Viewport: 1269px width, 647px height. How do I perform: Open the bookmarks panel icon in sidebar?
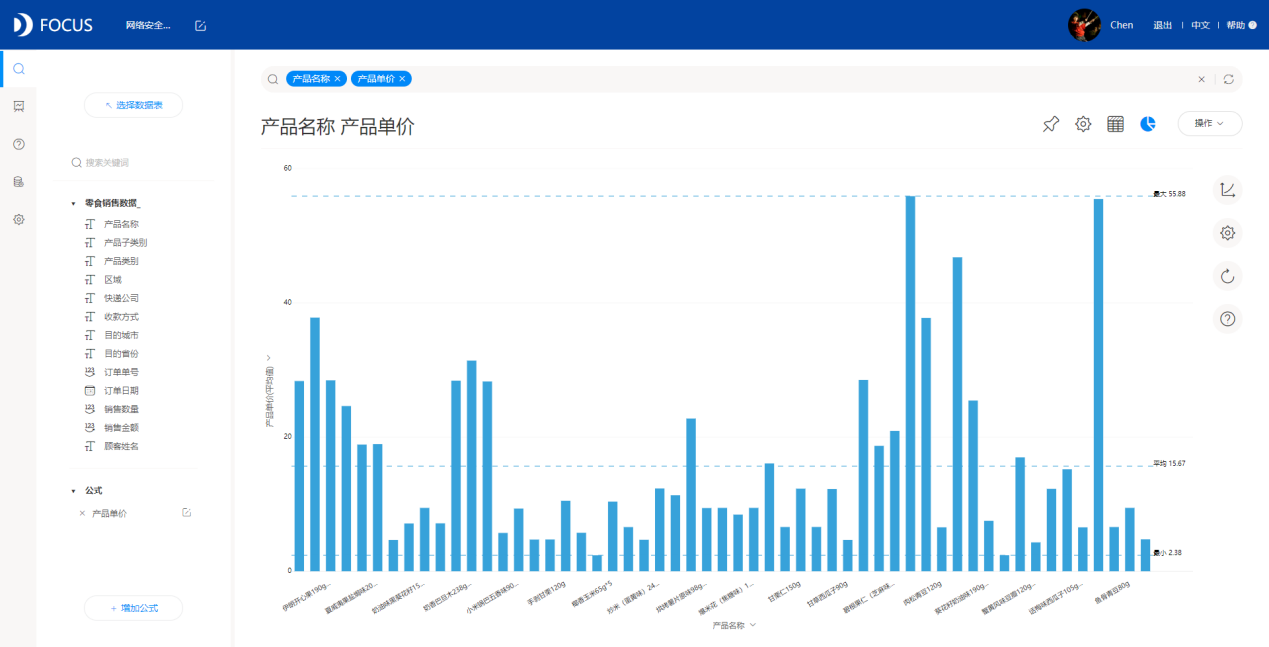click(x=18, y=106)
